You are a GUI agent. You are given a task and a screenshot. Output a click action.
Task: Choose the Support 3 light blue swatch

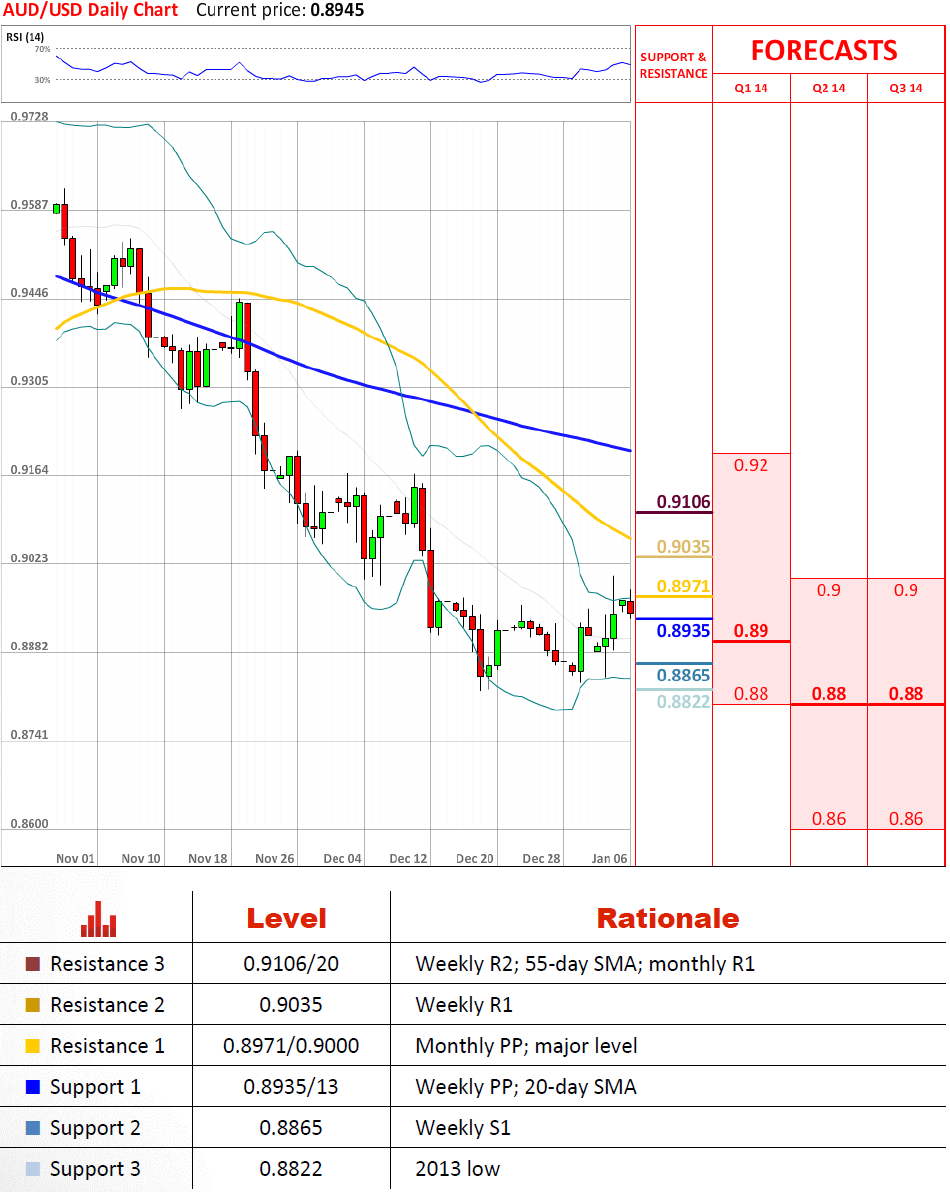tap(33, 1170)
